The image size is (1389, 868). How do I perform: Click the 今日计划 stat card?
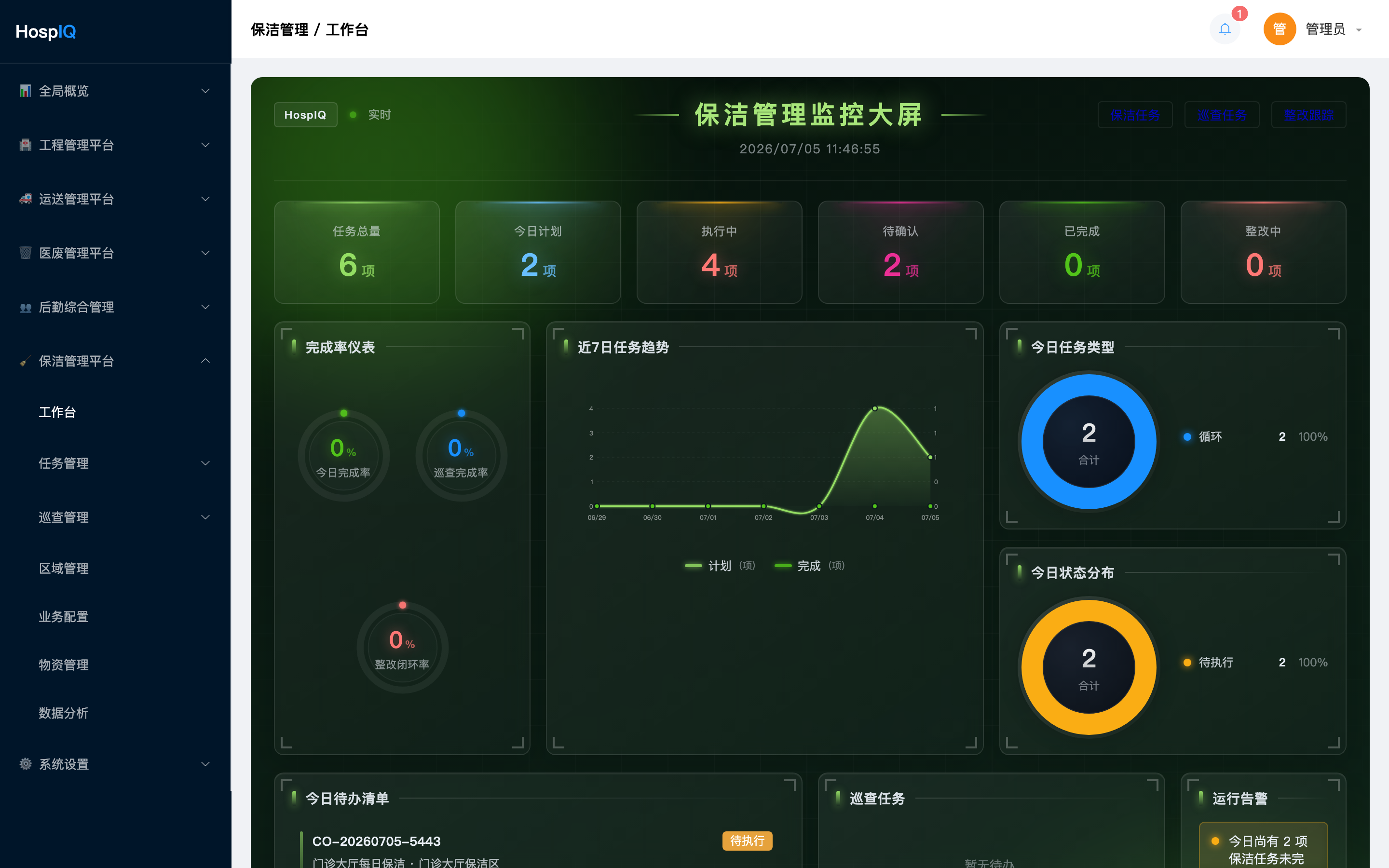click(538, 252)
